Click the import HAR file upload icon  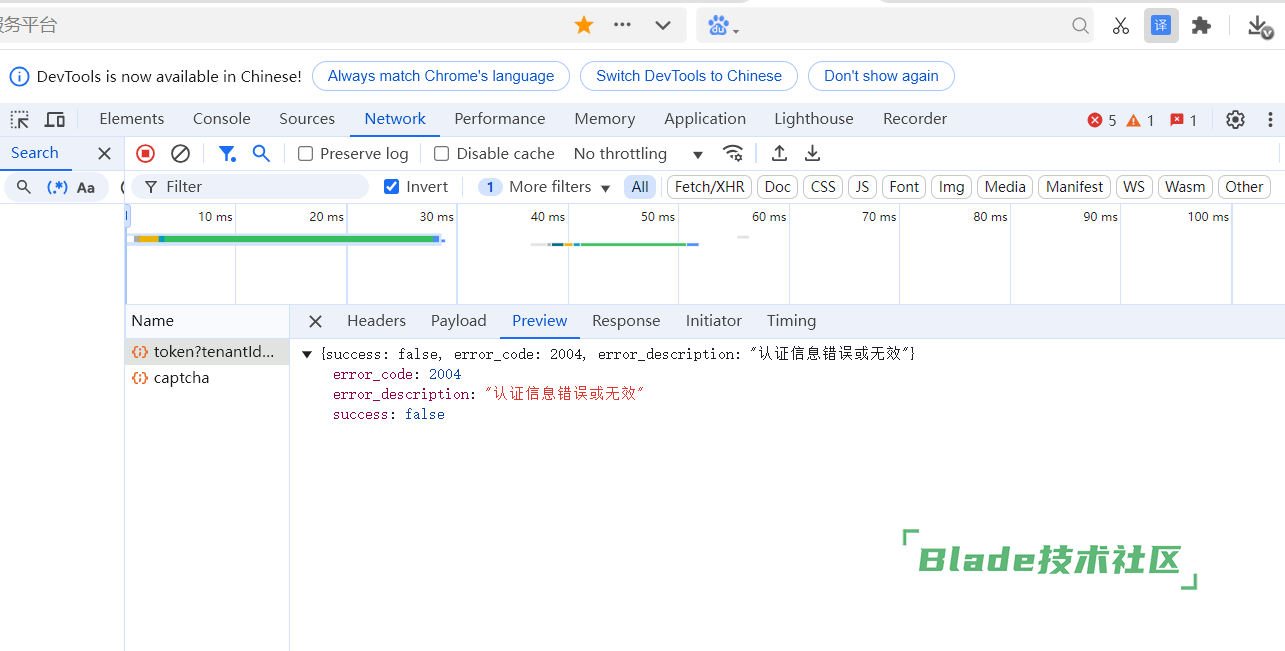pos(779,153)
